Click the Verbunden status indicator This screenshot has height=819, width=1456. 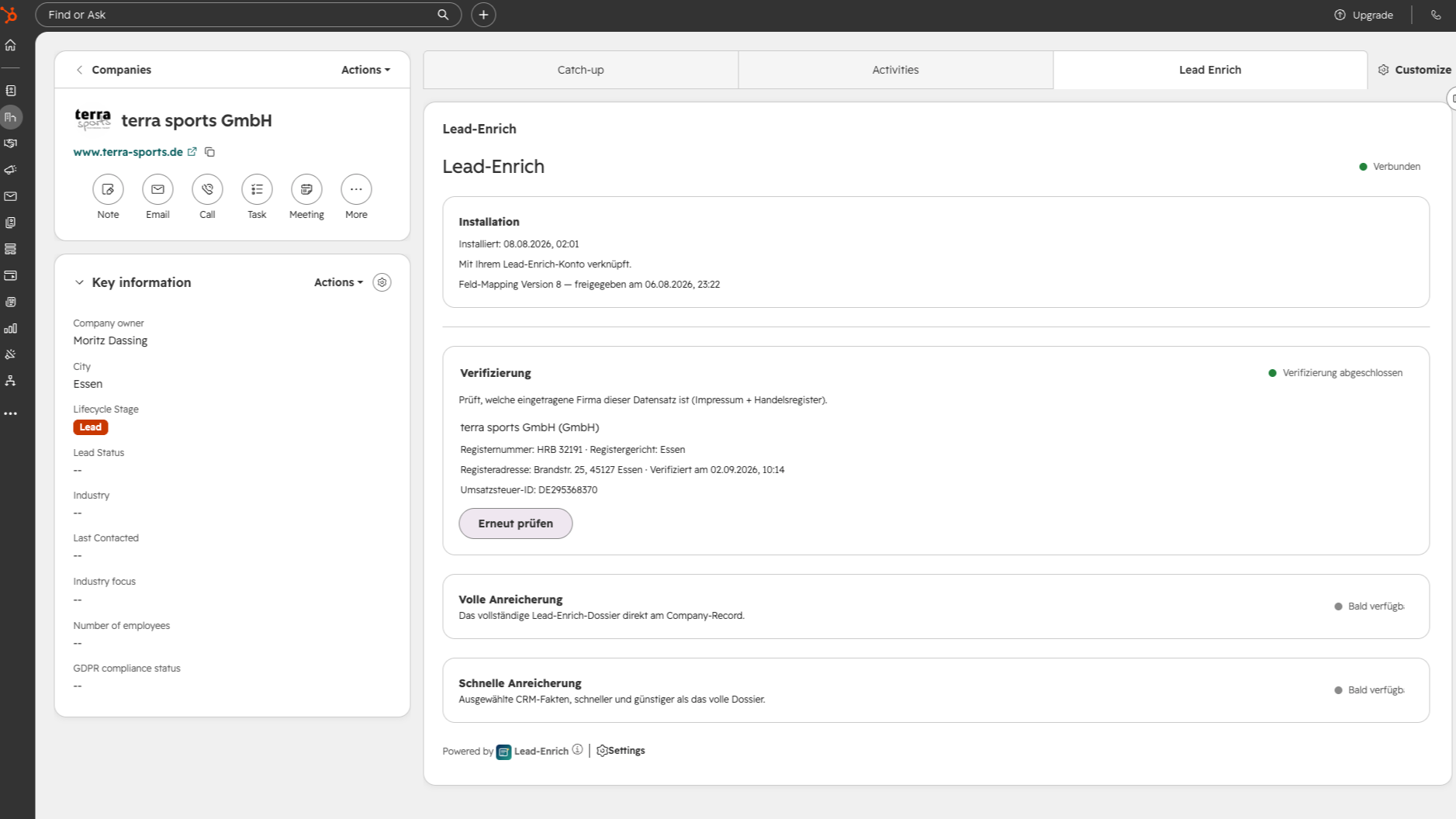(x=1389, y=167)
